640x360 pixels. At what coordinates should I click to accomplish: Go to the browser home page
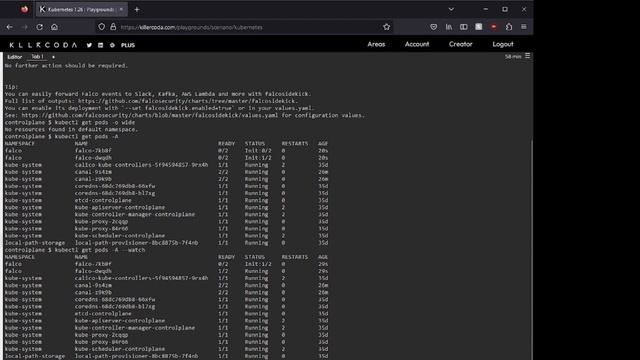[x=54, y=27]
